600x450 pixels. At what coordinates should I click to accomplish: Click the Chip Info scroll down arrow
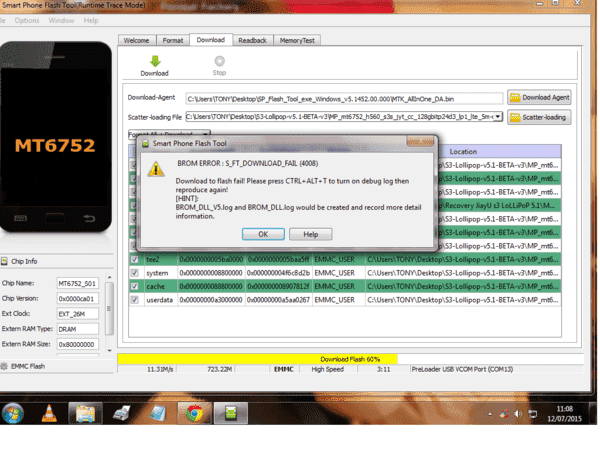click(109, 351)
